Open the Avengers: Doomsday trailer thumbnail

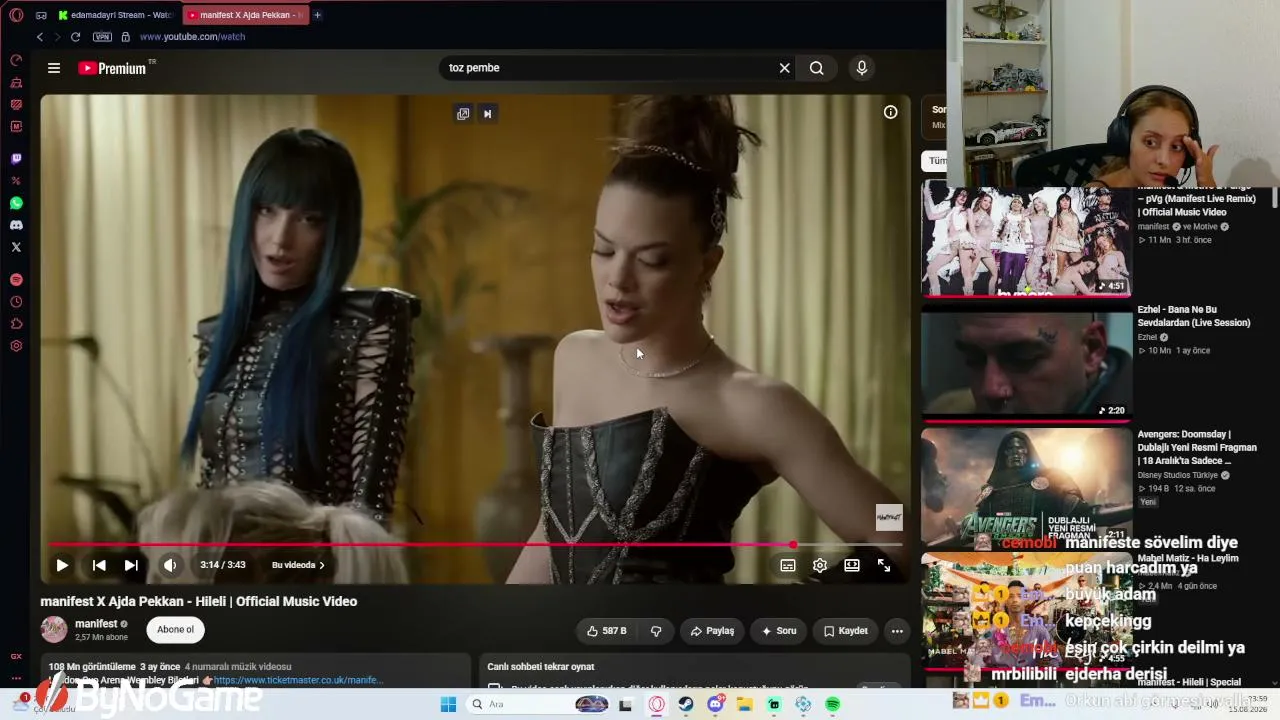tap(1026, 486)
